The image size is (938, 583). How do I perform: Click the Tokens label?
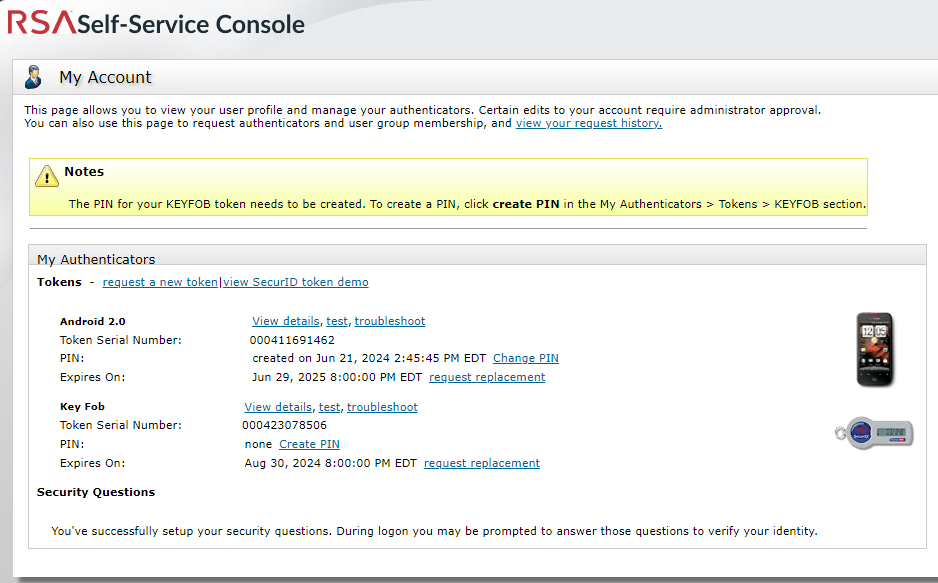[59, 282]
